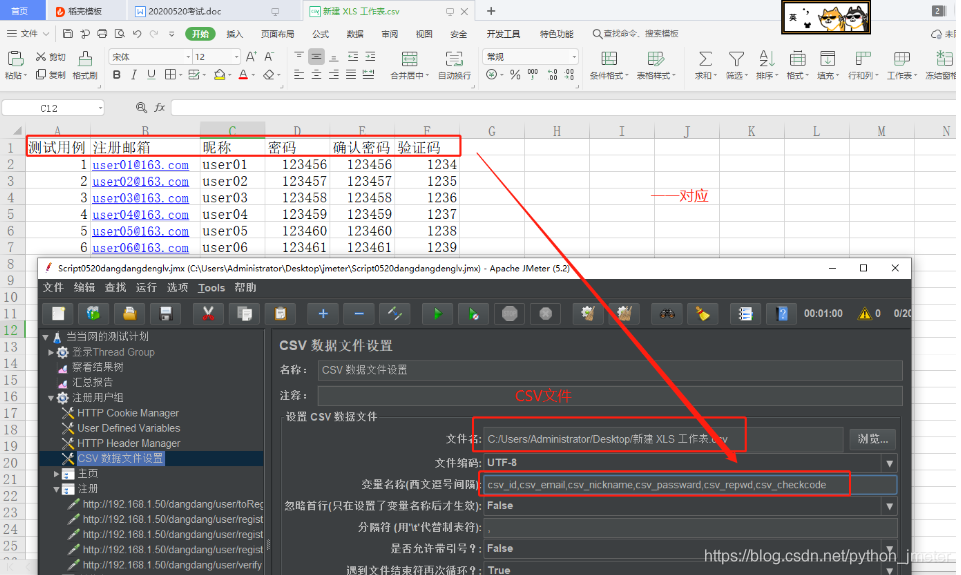
Task: Click the Paste (粘贴) icon in WPS ribbon
Action: (15, 58)
